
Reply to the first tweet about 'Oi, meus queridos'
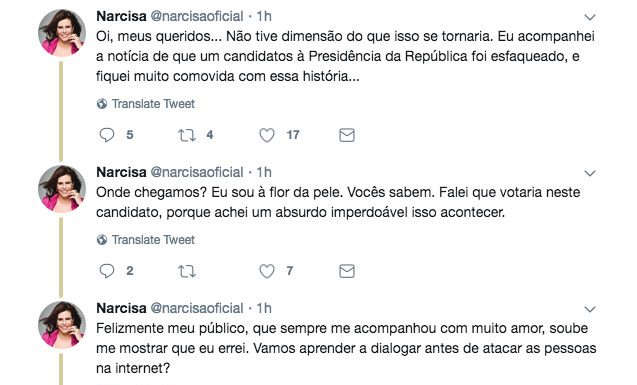107,135
